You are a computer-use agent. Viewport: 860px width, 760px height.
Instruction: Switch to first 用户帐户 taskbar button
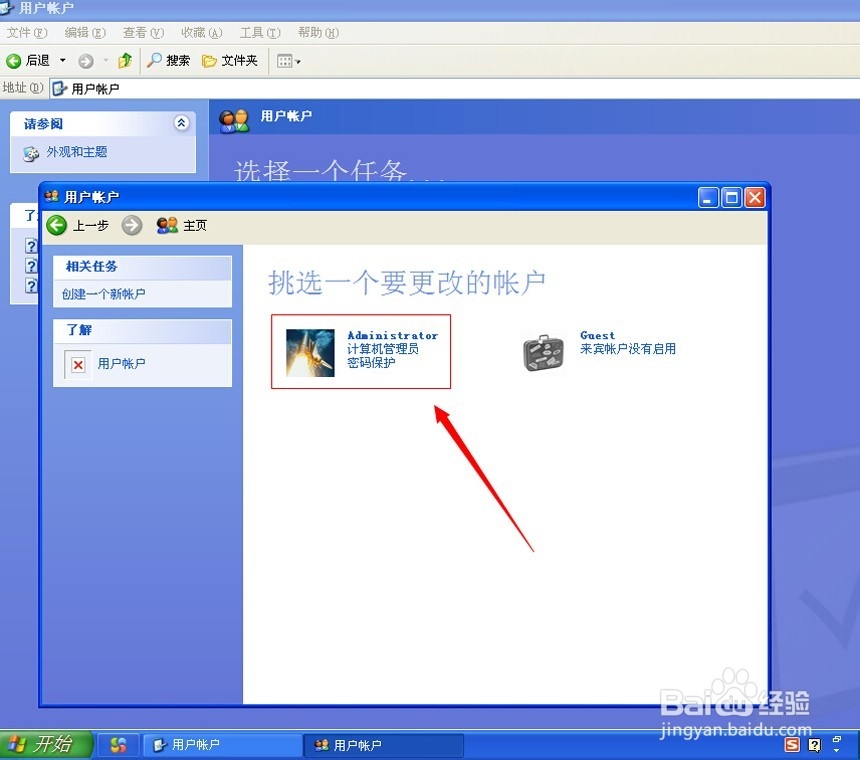222,745
